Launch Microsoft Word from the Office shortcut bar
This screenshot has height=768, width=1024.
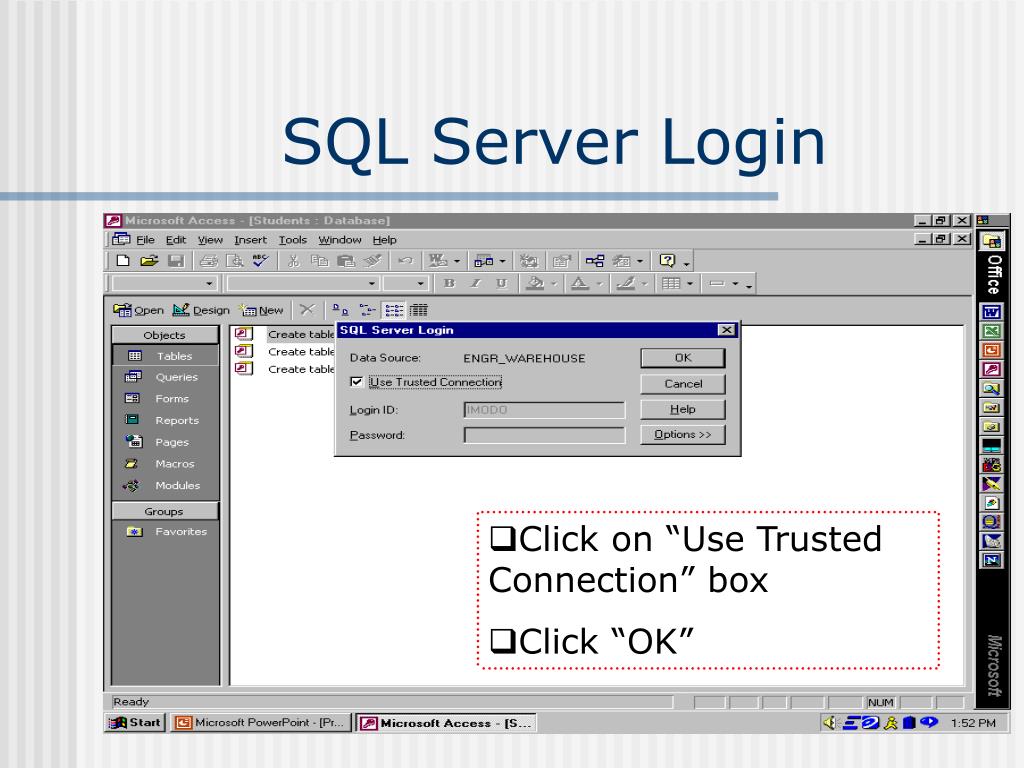[x=991, y=312]
